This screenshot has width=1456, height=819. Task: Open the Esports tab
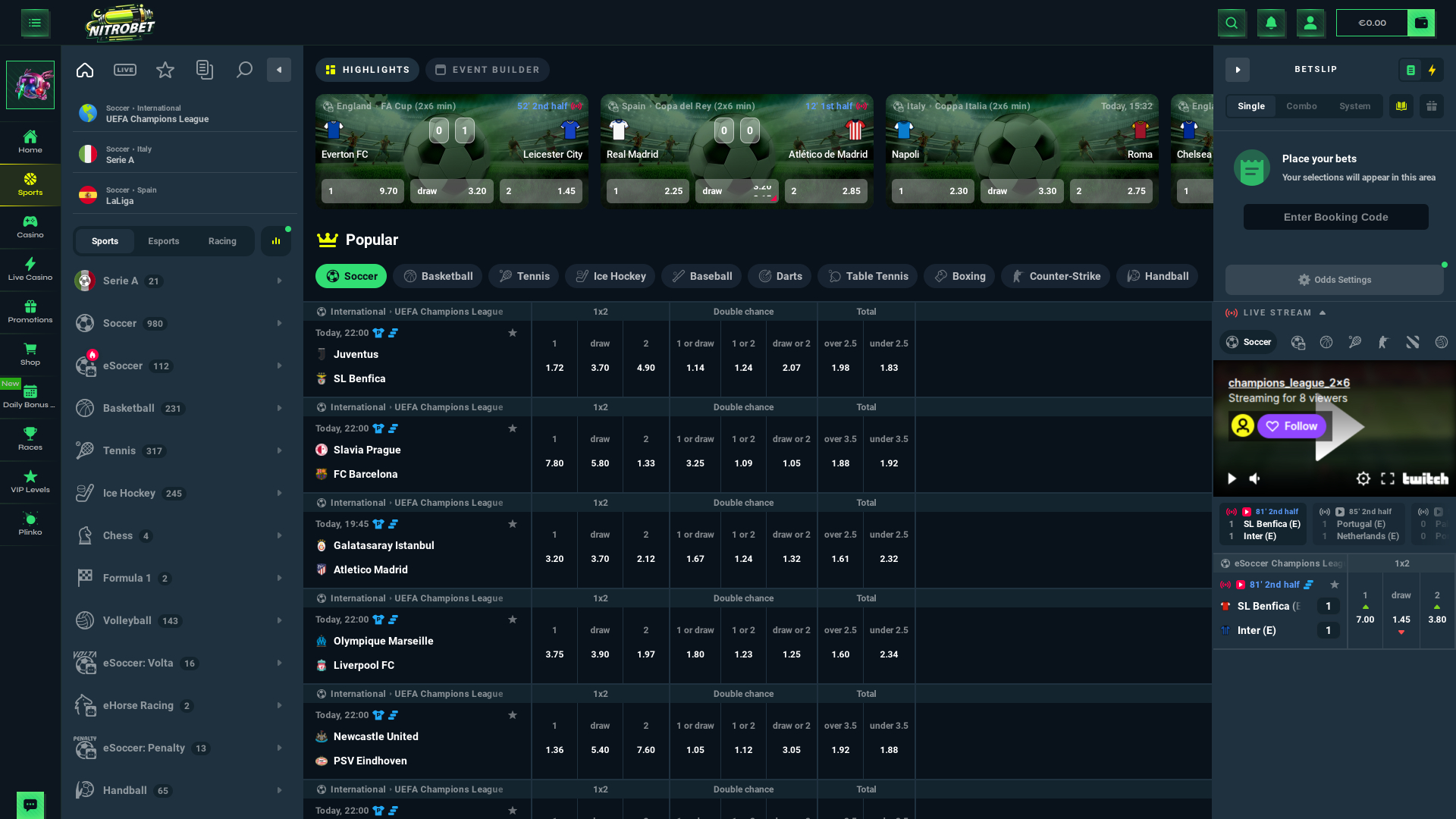(x=163, y=240)
